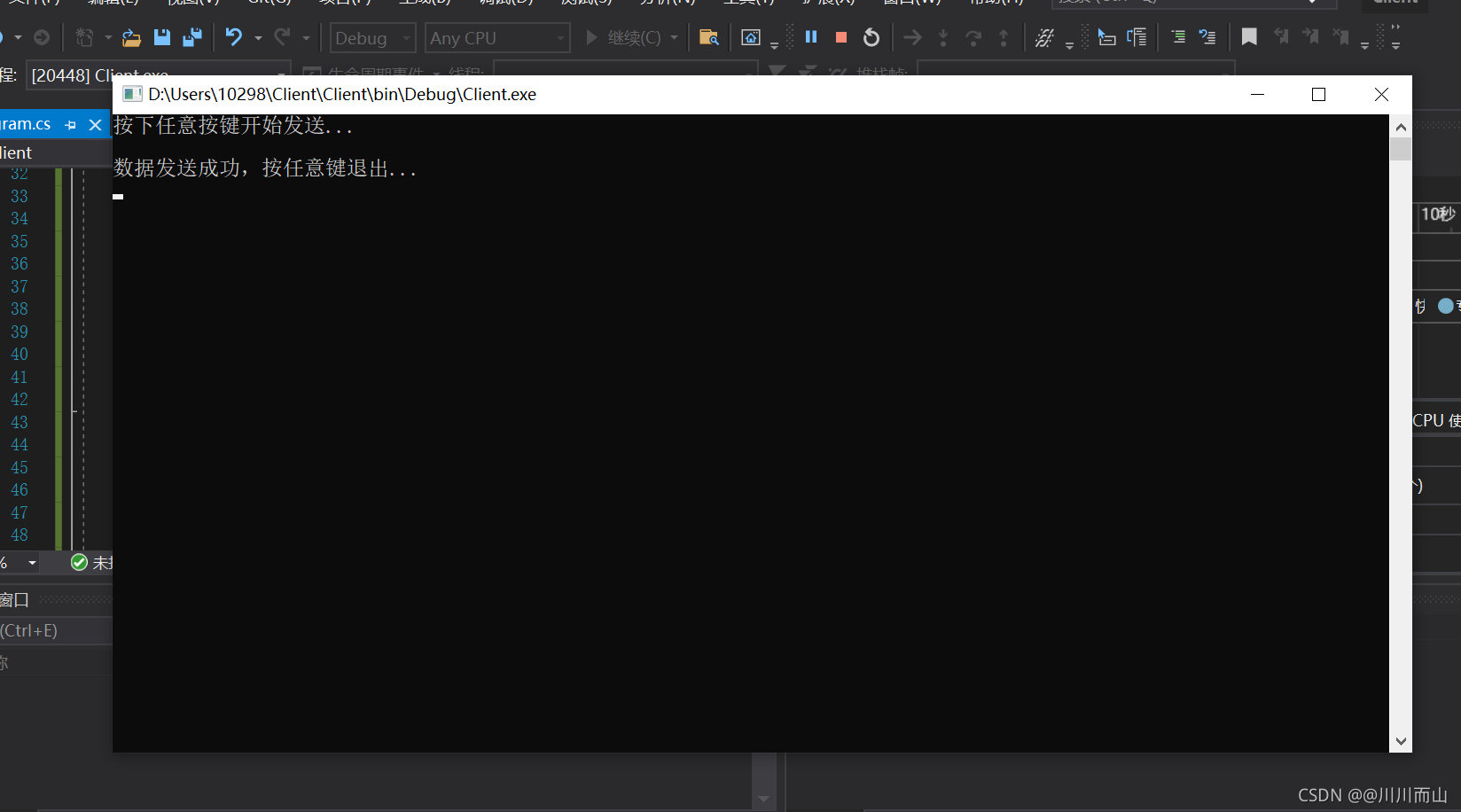The width and height of the screenshot is (1461, 812).
Task: Click line number 48 in the editor margin
Action: coord(20,535)
